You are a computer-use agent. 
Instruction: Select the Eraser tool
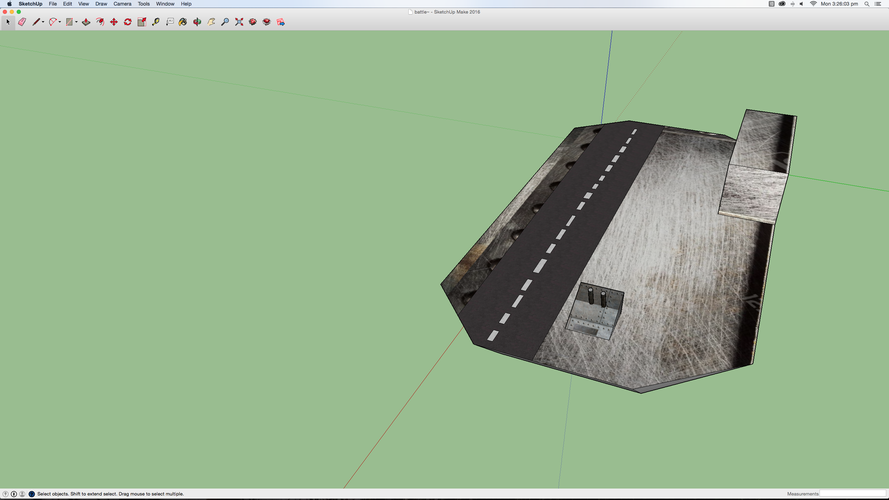click(22, 22)
